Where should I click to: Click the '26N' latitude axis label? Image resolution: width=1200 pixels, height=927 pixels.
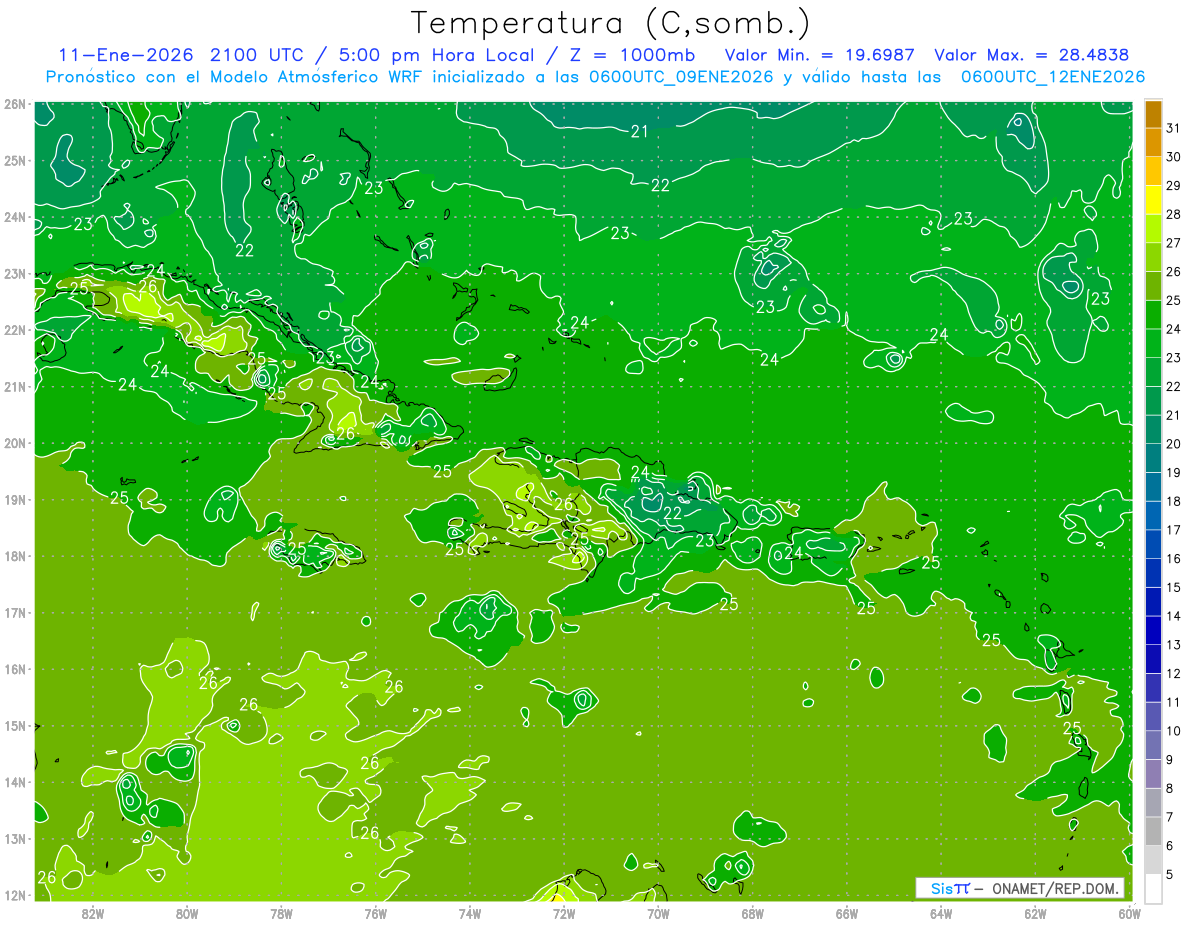(15, 104)
